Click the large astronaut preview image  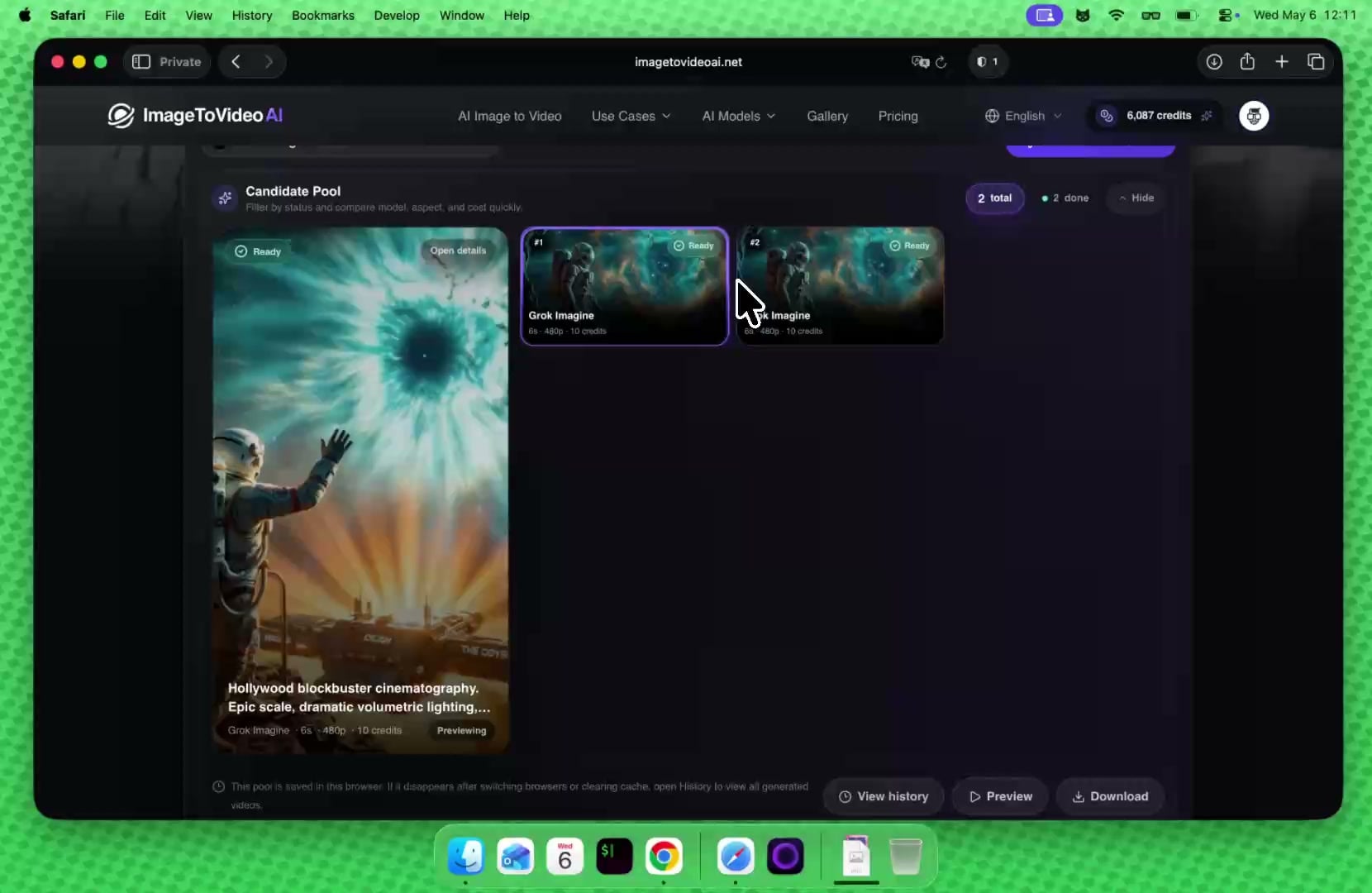click(360, 490)
